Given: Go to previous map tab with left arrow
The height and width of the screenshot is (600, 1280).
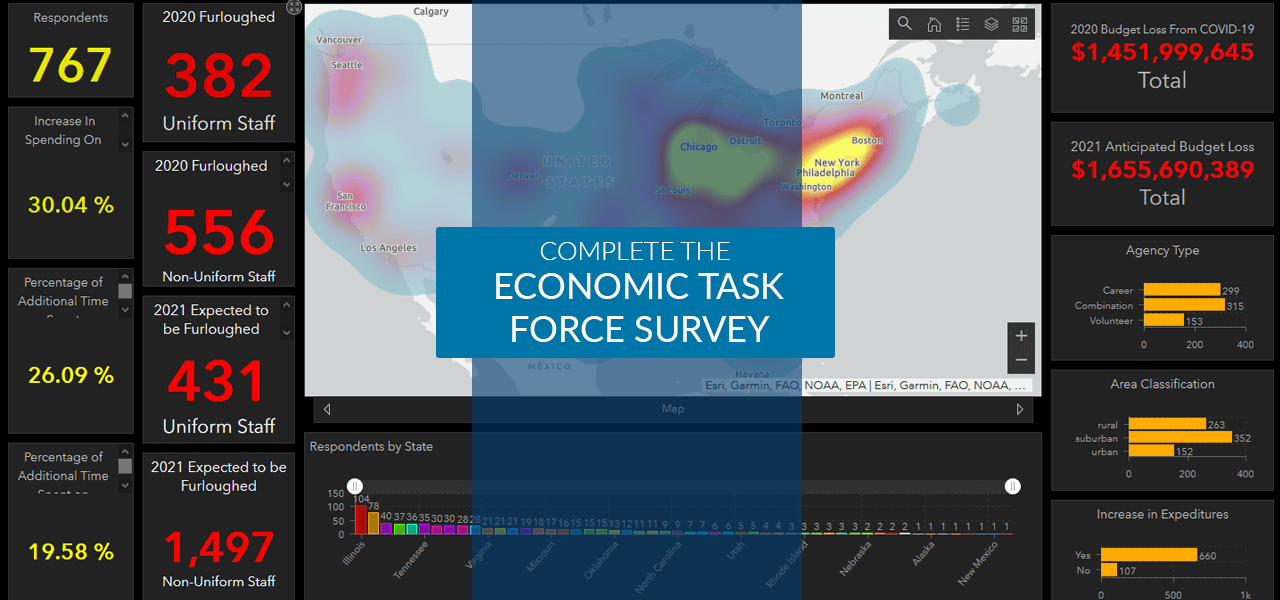Looking at the screenshot, I should [326, 409].
